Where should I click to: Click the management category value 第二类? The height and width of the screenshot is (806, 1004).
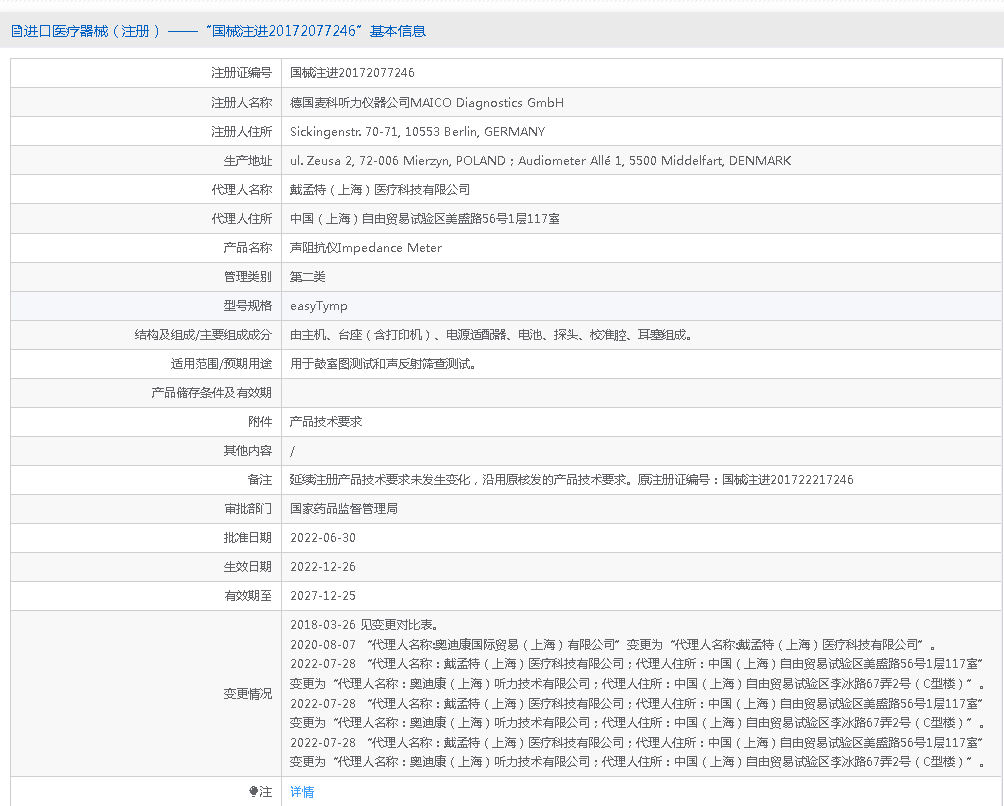[308, 276]
